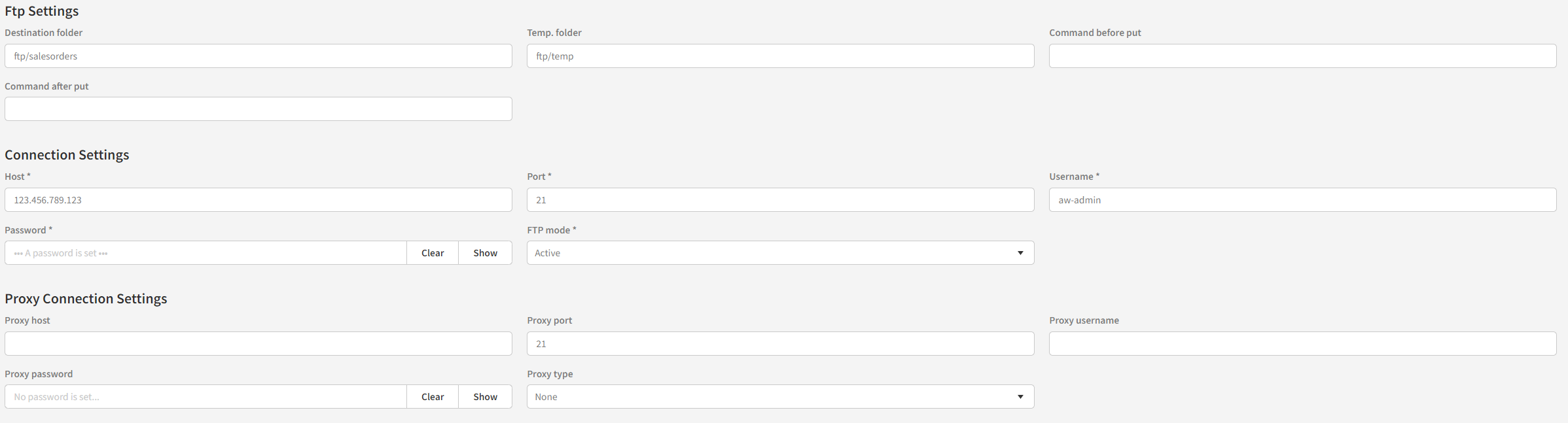Click the Username input field
Viewport: 1568px width, 423px height.
pyautogui.click(x=1302, y=200)
